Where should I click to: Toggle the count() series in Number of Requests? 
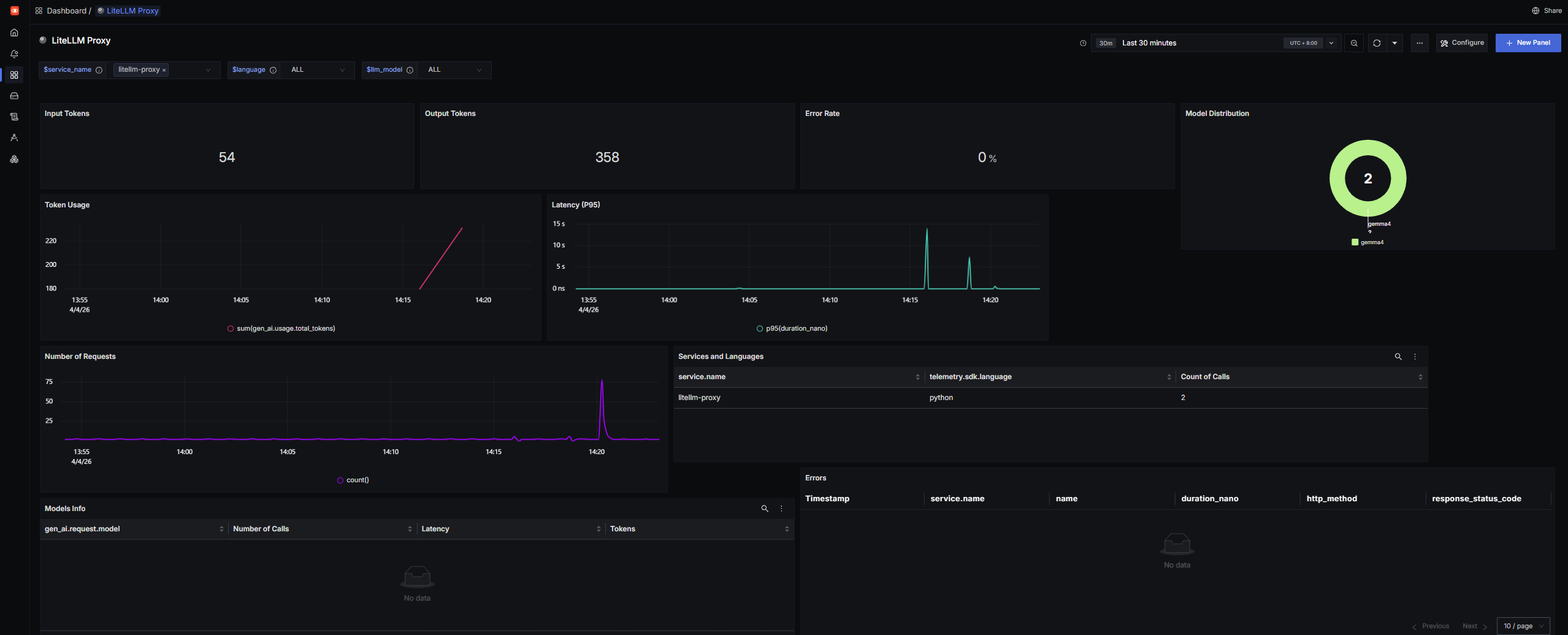tap(353, 480)
